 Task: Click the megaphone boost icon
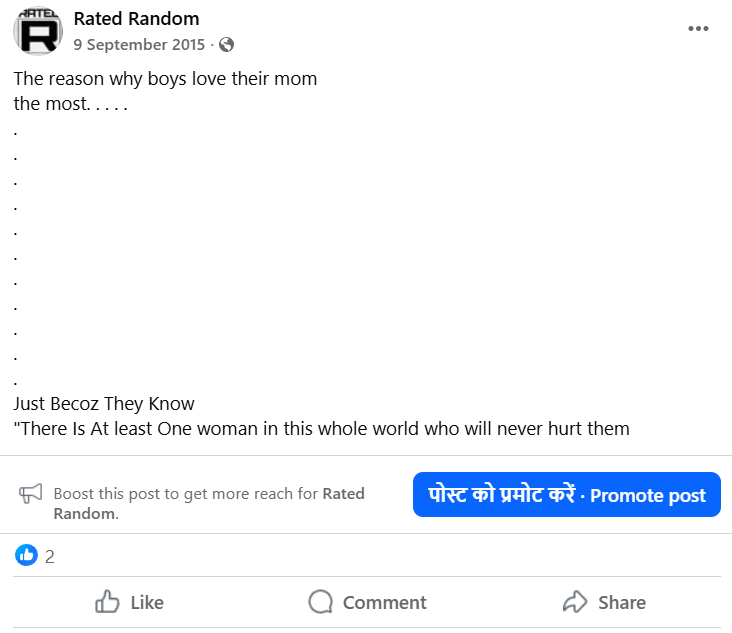point(31,493)
